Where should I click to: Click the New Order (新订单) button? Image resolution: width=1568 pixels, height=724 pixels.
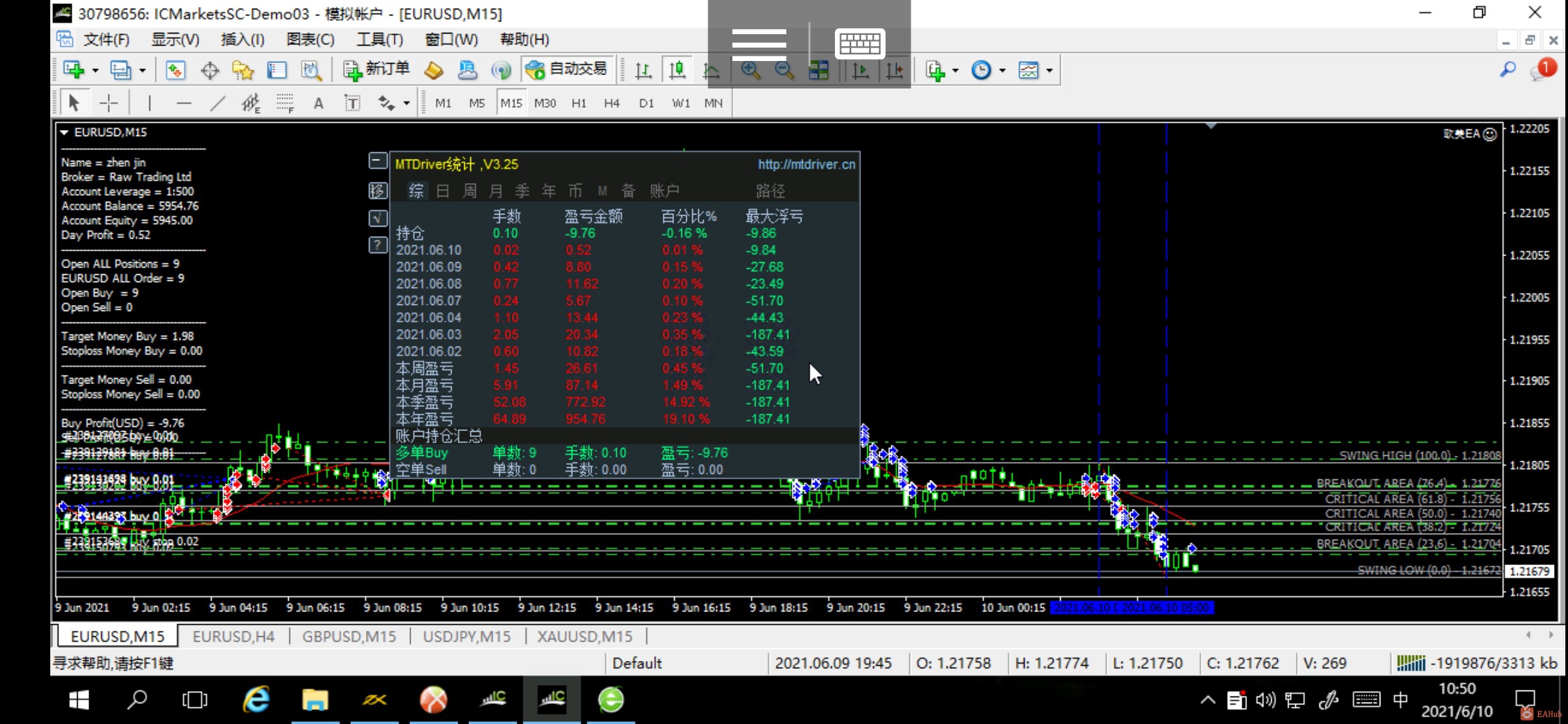pos(377,69)
